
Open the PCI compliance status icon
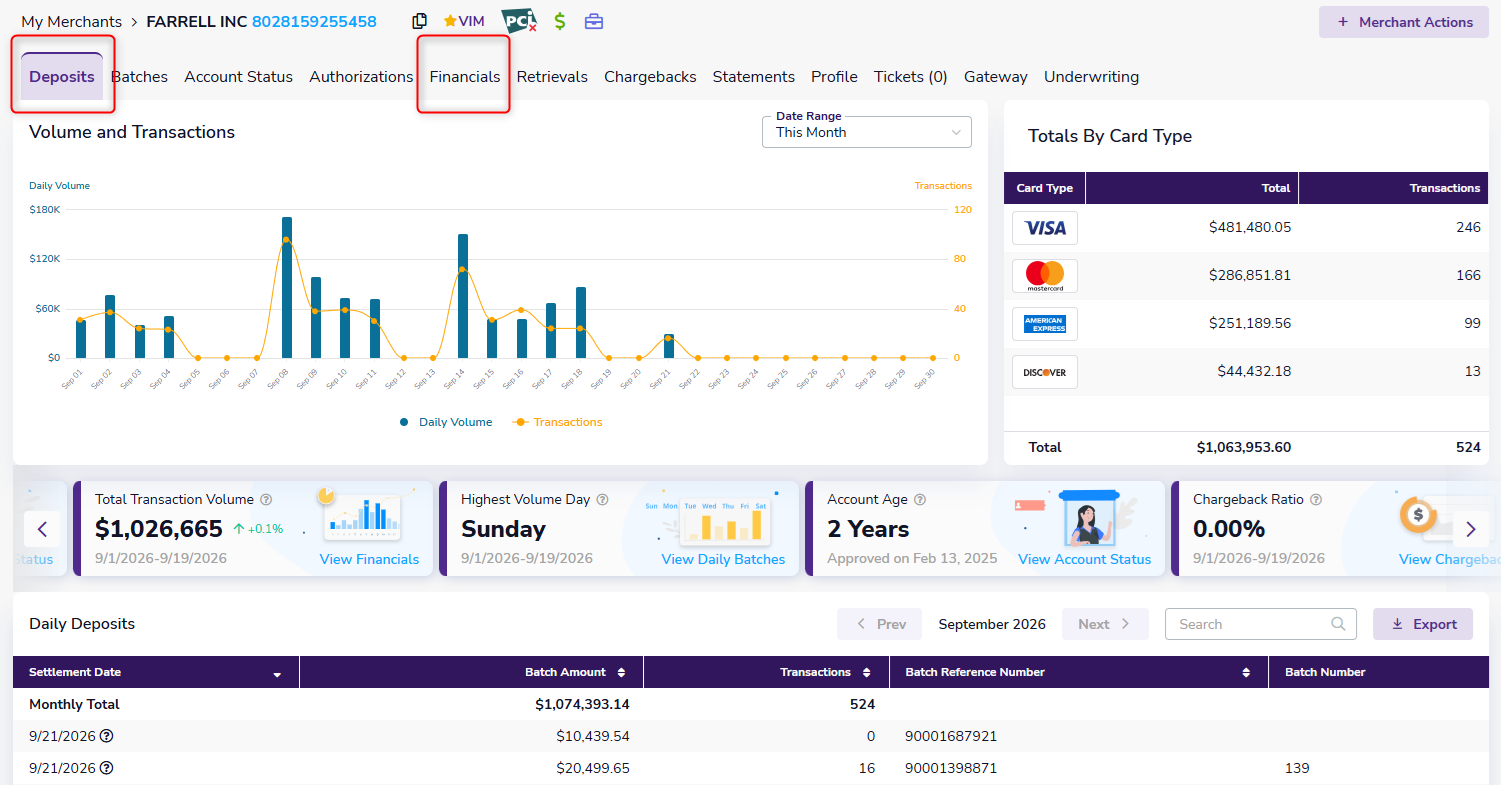pyautogui.click(x=519, y=21)
